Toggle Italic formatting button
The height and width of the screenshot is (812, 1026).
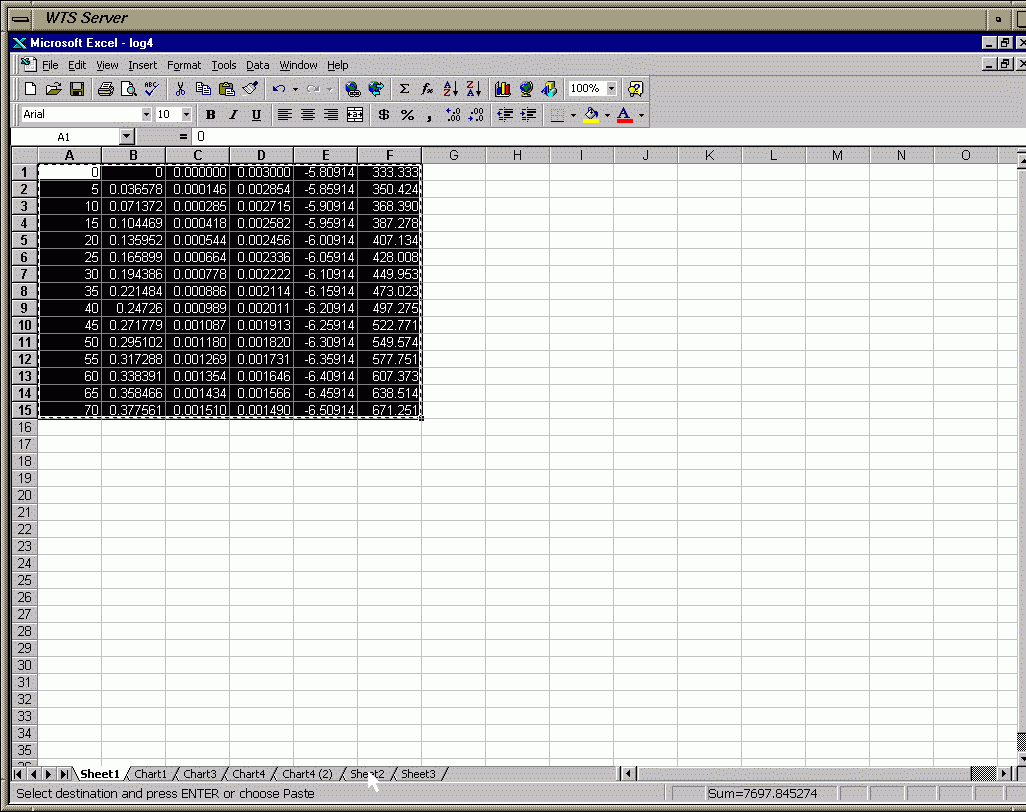(x=233, y=115)
